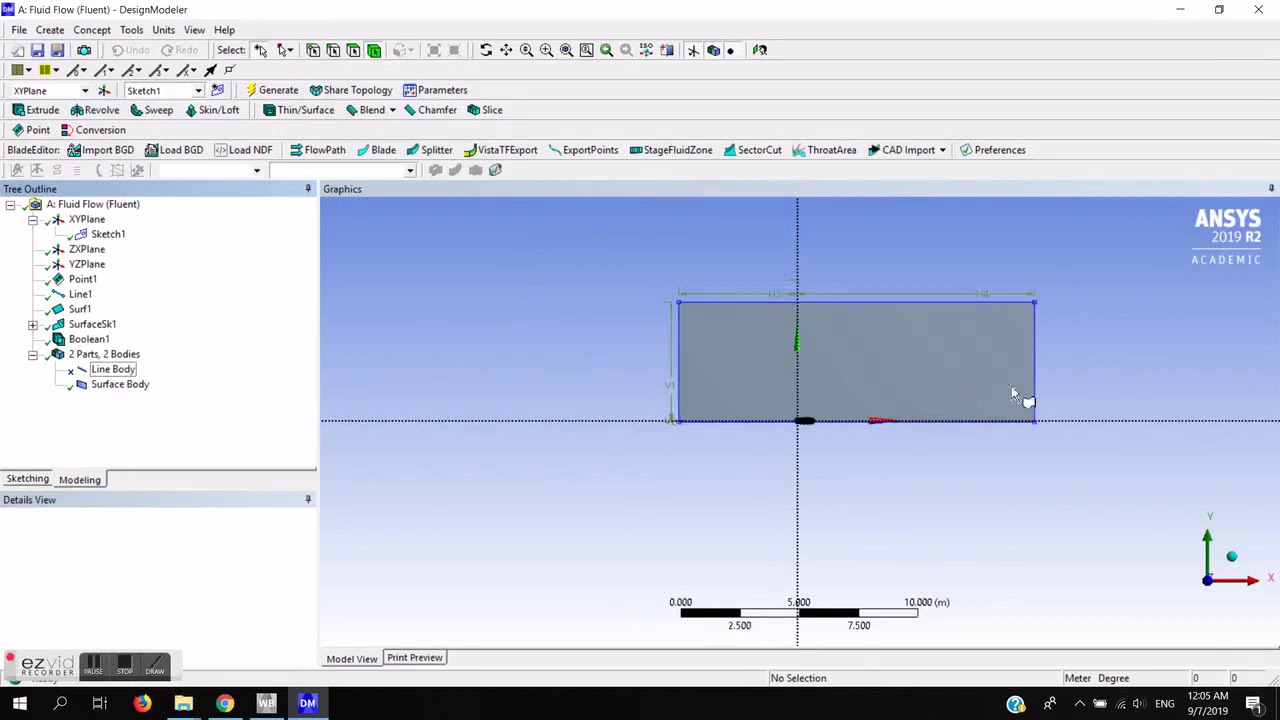The height and width of the screenshot is (720, 1280).
Task: Open Chrome from the Windows taskbar
Action: point(225,703)
